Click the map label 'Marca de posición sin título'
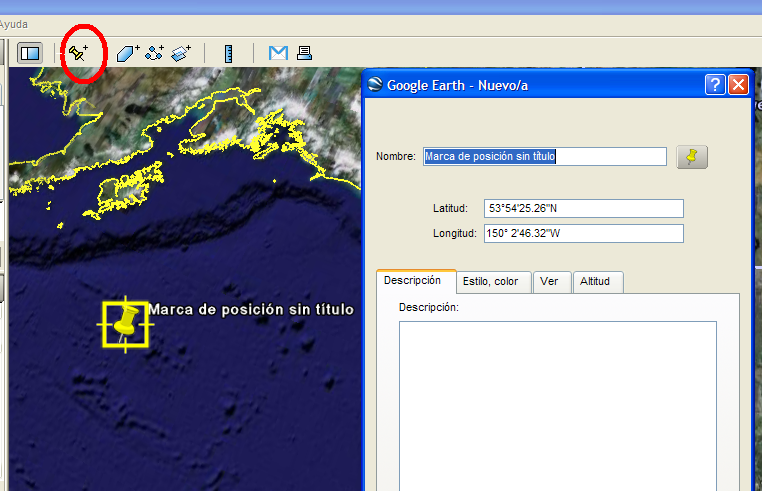This screenshot has width=762, height=491. 251,310
